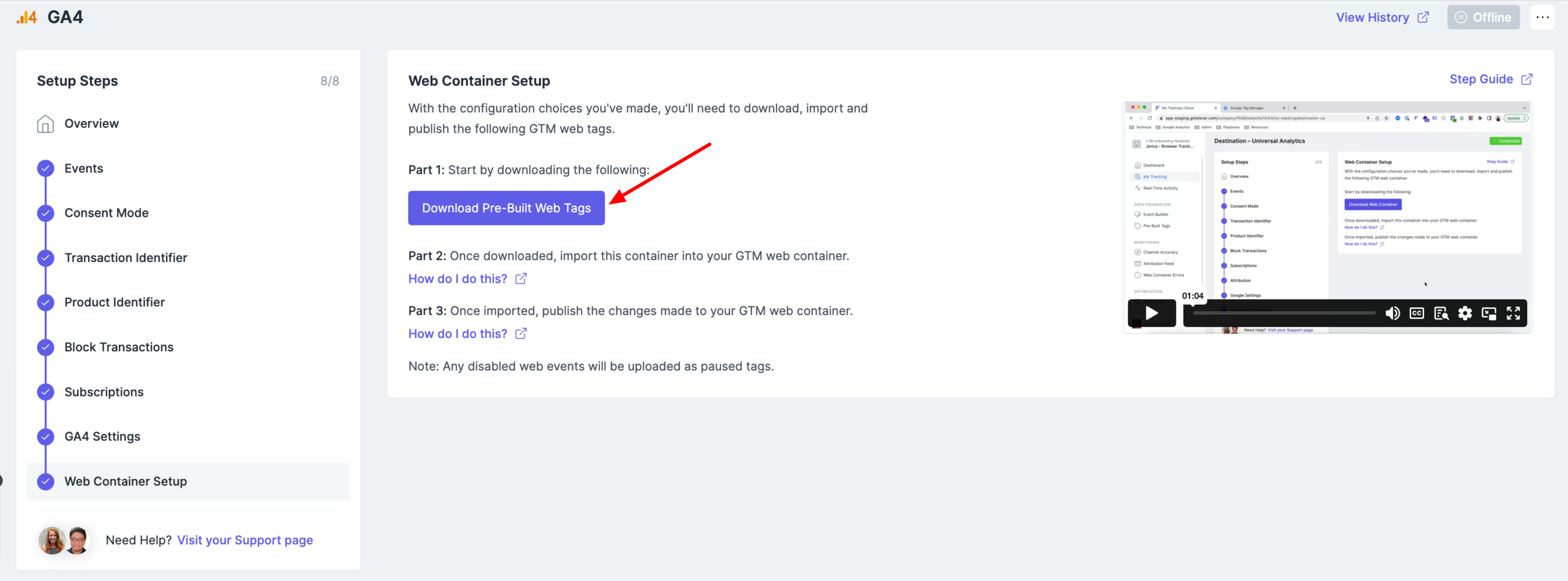
Task: Enable picture-in-picture mode on video
Action: [1489, 313]
